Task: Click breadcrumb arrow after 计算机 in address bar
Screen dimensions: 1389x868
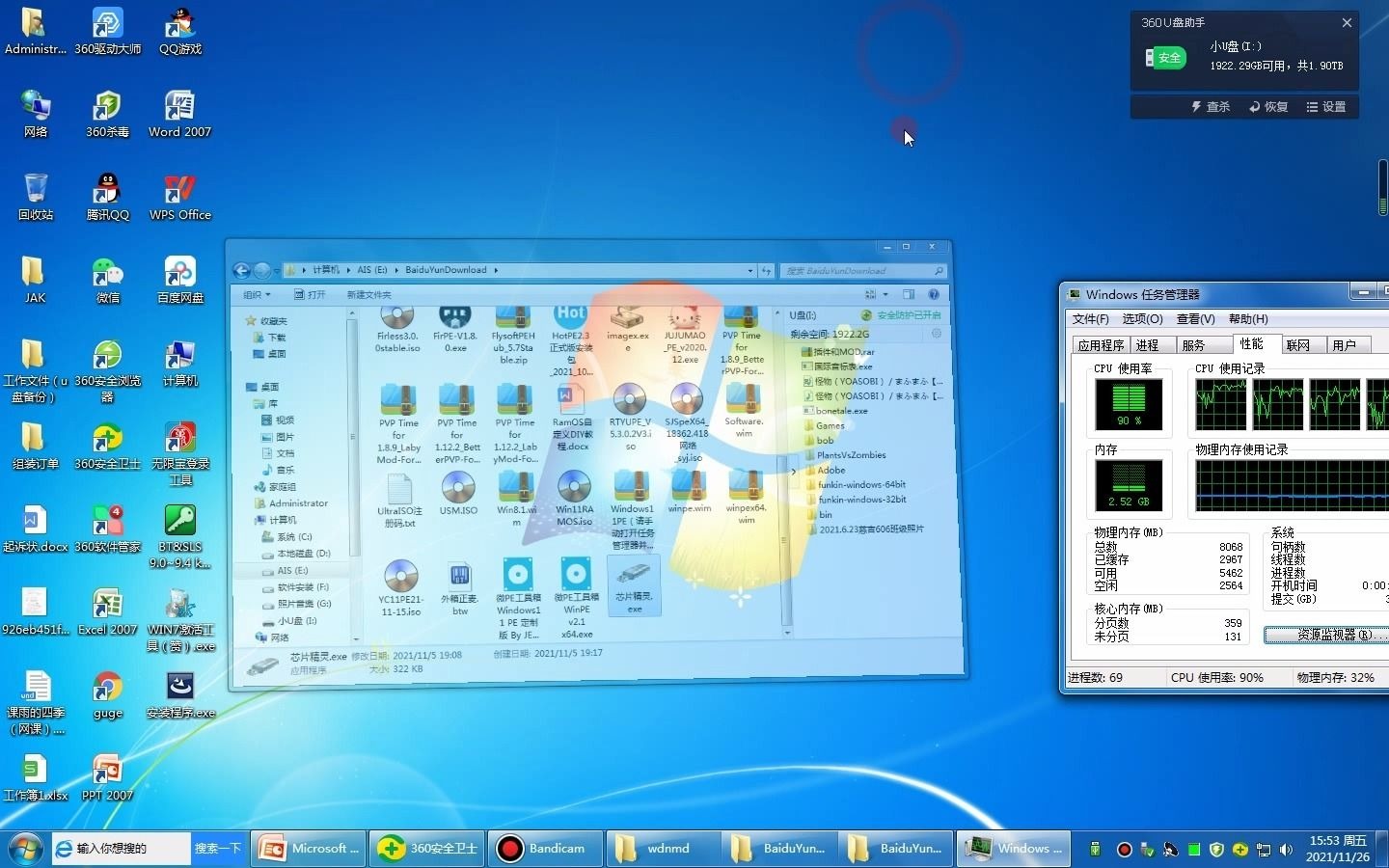Action: click(x=346, y=270)
